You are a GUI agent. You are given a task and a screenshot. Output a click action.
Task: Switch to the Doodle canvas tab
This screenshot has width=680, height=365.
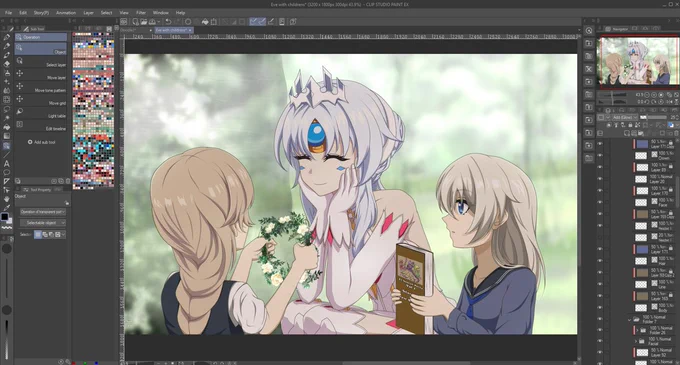(x=136, y=30)
